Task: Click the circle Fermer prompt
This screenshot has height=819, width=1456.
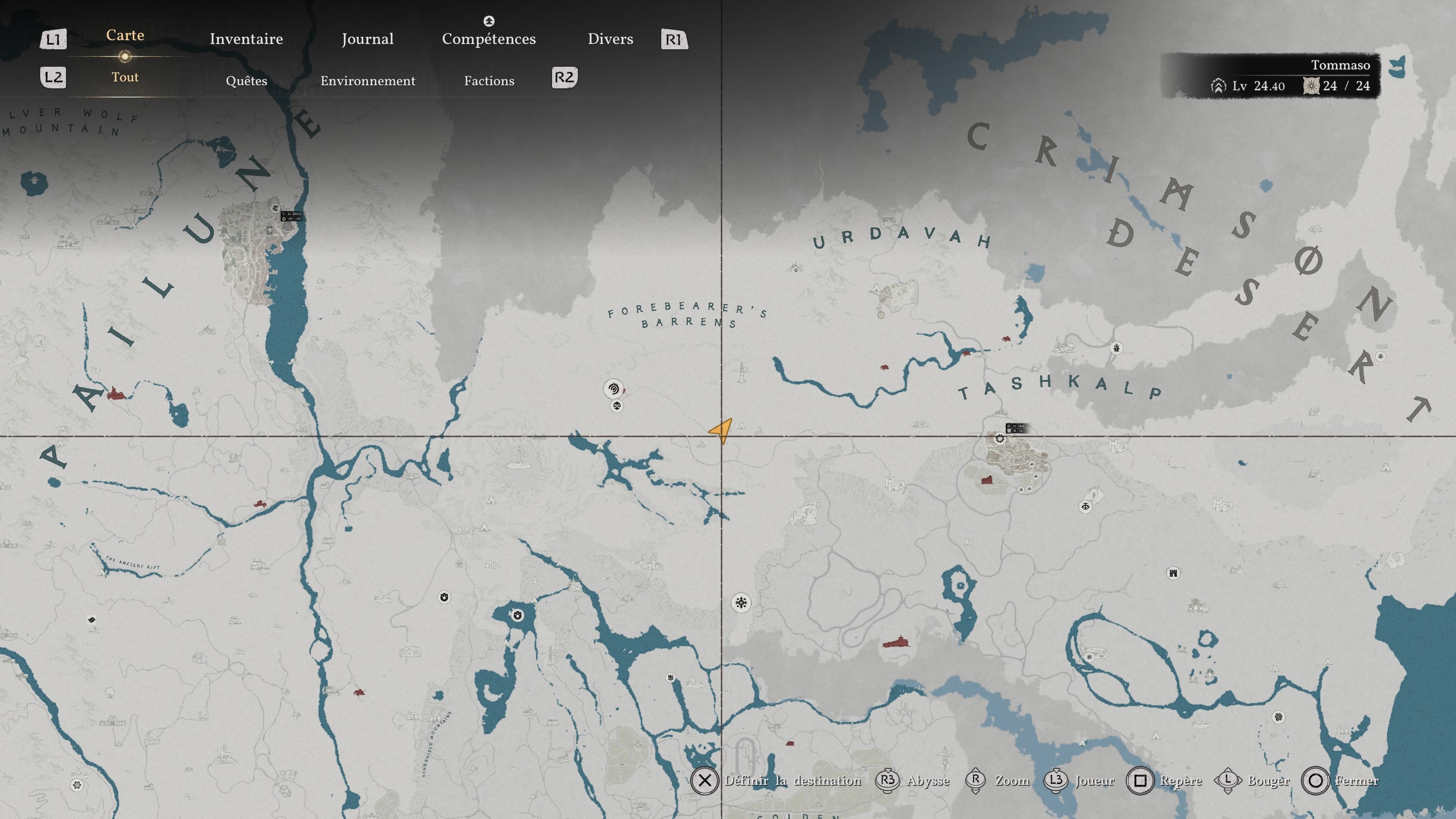Action: (1340, 781)
